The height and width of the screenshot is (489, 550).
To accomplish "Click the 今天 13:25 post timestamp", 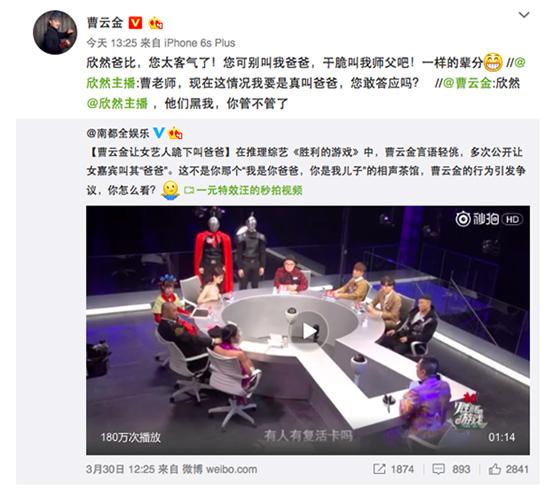I will pos(112,43).
